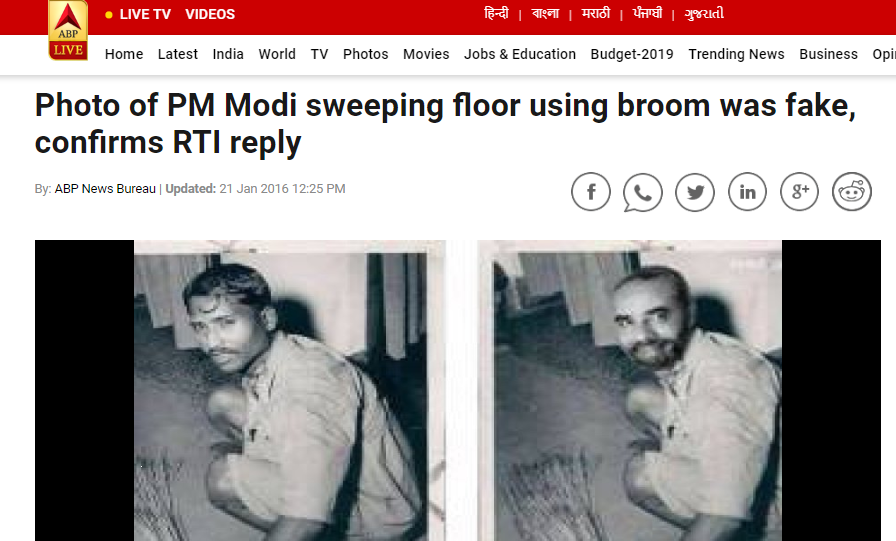Share article on Facebook icon

point(591,191)
